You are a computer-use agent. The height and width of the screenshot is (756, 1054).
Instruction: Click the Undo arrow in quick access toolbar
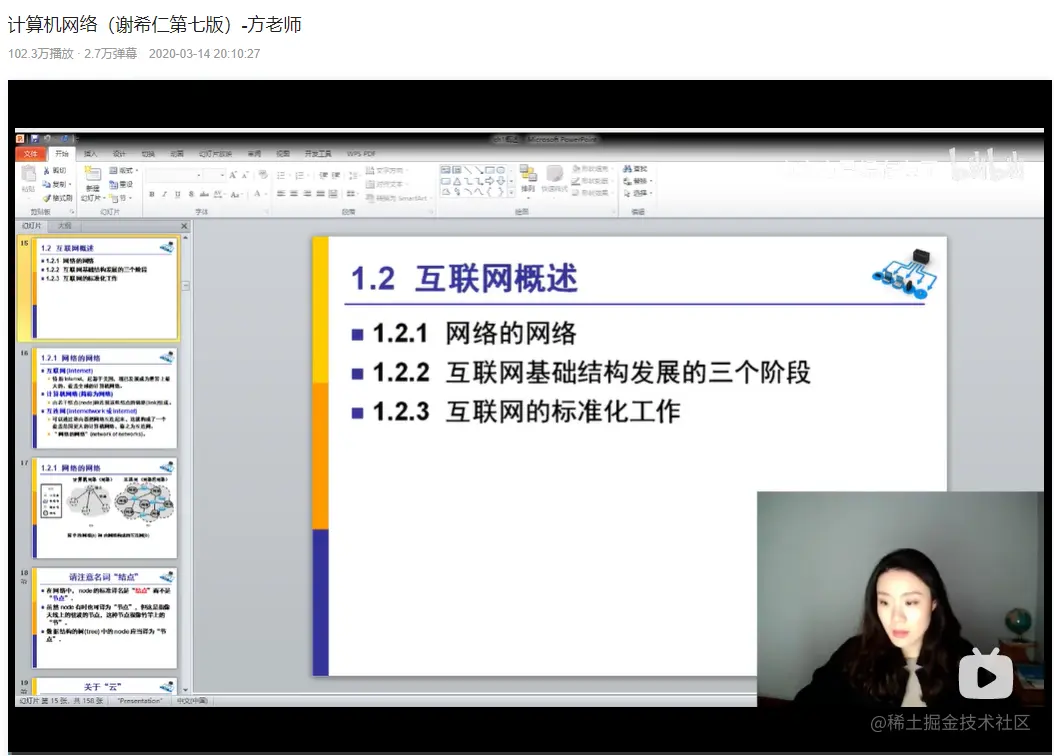[x=47, y=139]
